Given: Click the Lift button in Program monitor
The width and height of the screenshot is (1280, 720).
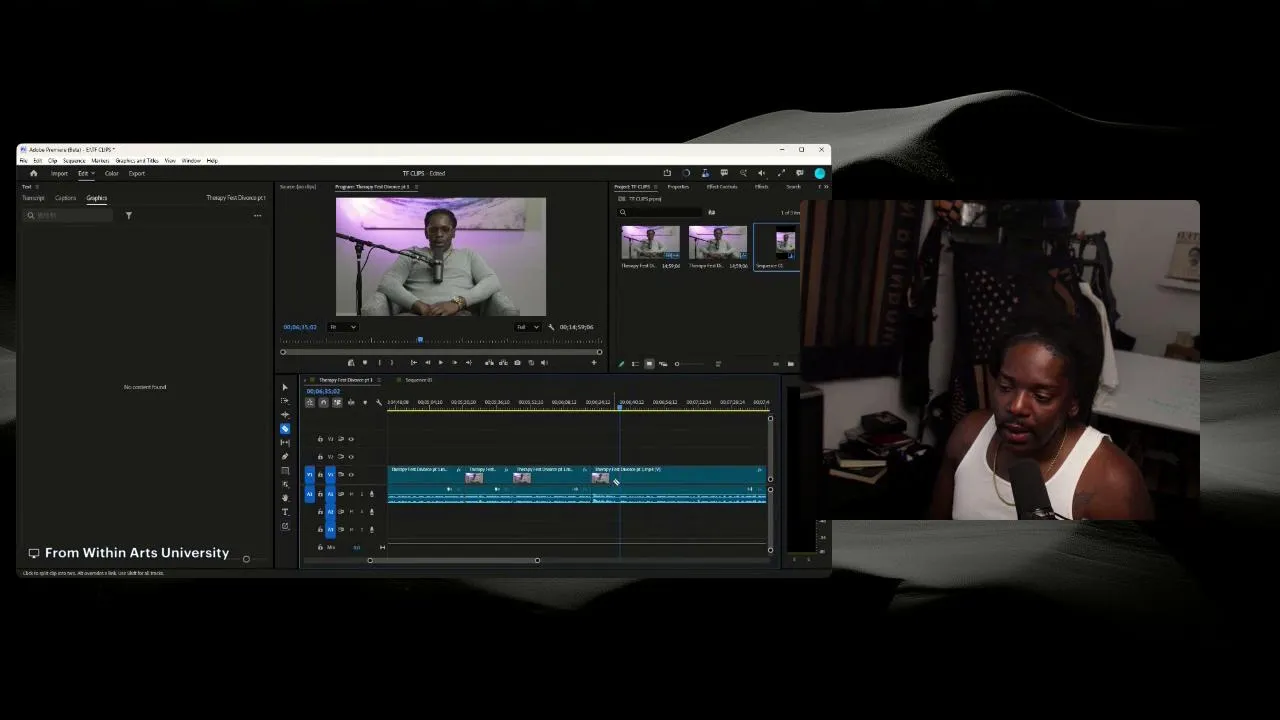Looking at the screenshot, I should (489, 363).
